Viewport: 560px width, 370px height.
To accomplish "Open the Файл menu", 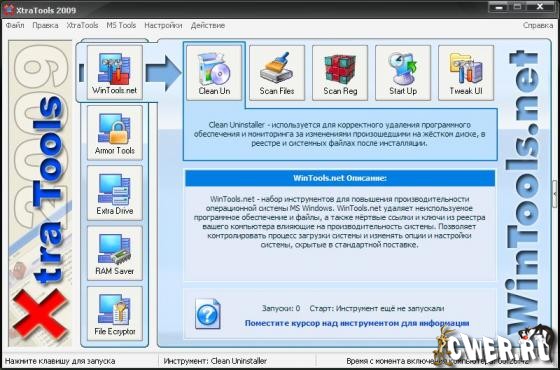I will tap(15, 25).
